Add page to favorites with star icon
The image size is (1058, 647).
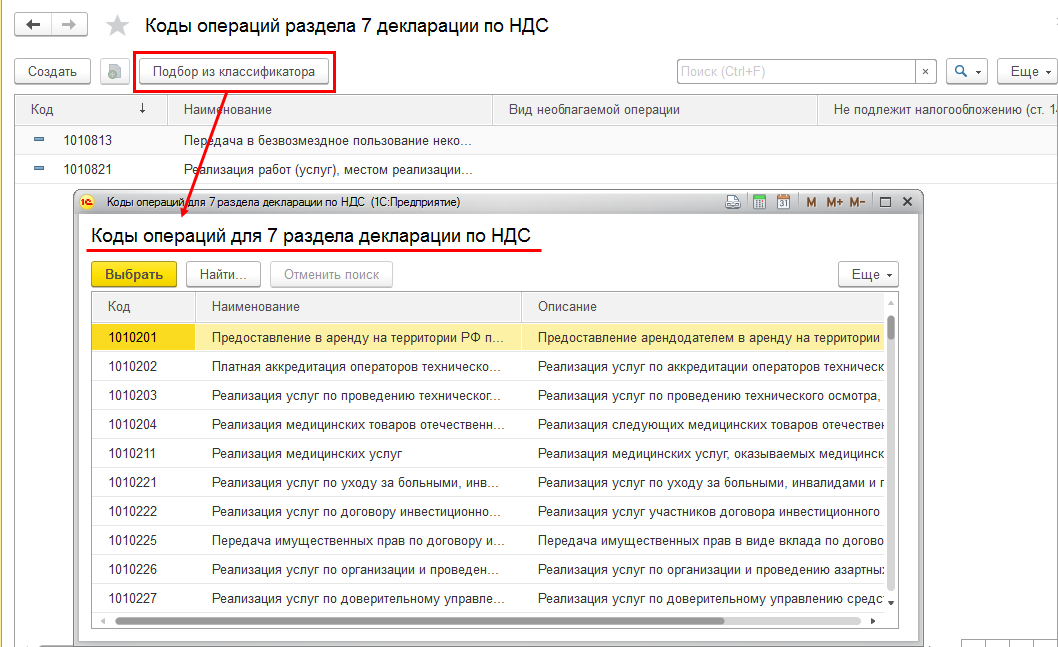click(117, 26)
